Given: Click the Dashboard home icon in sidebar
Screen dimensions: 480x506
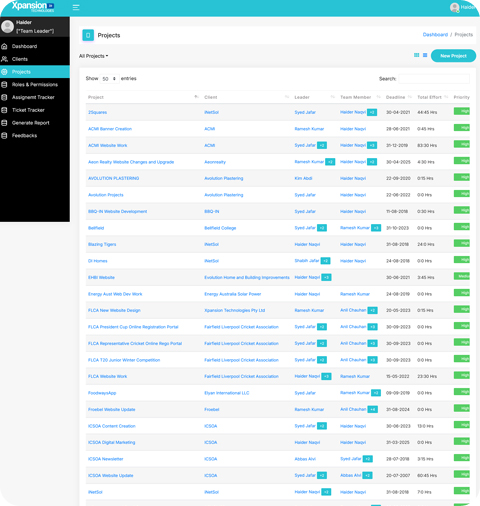Looking at the screenshot, I should (x=4, y=46).
